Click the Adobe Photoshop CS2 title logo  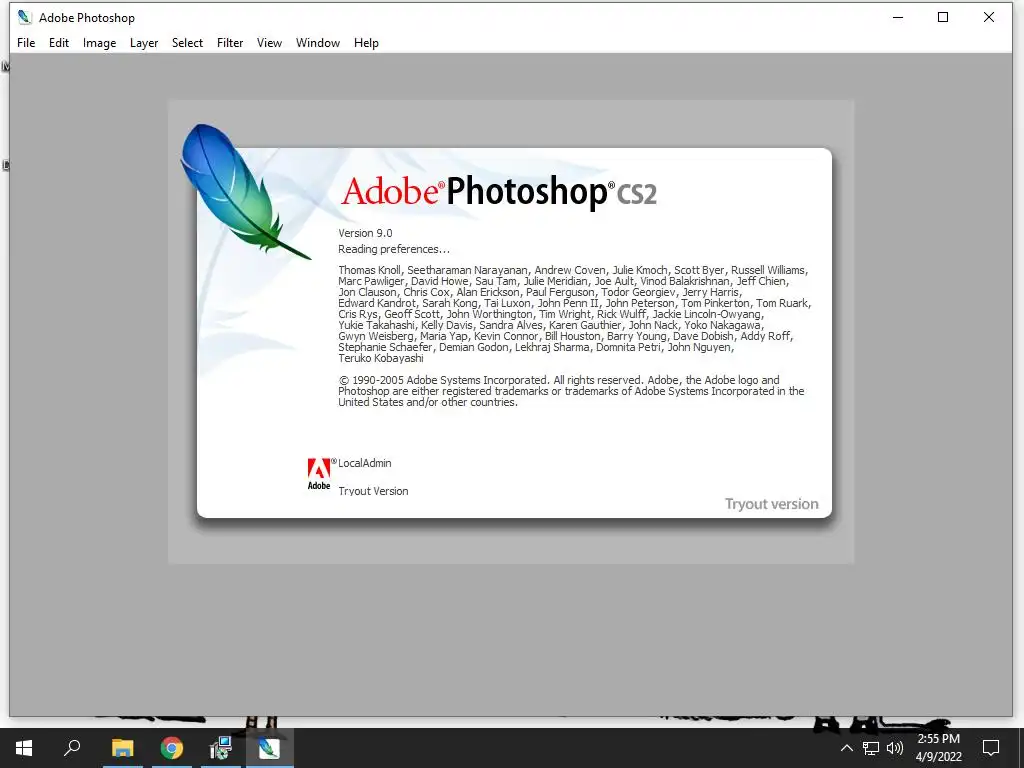[x=498, y=192]
